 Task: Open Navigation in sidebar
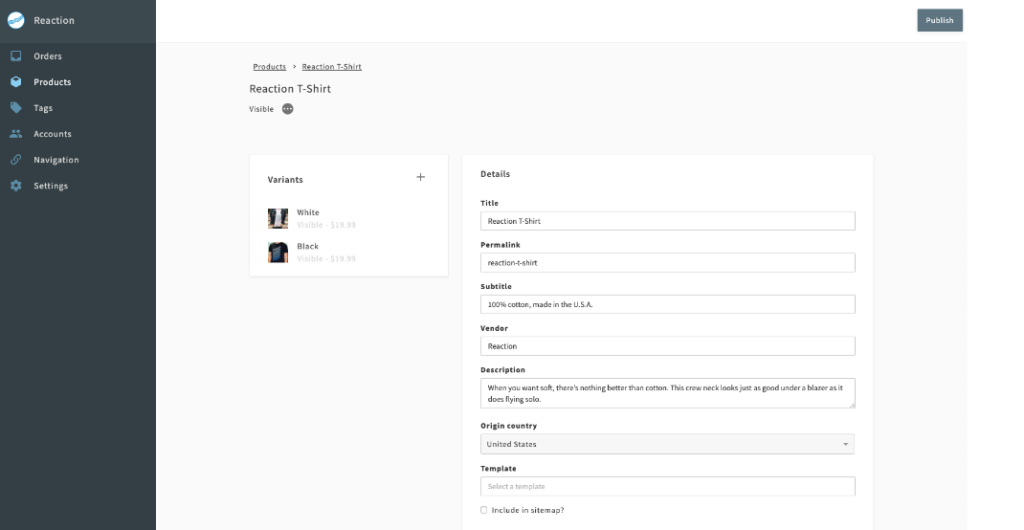(56, 160)
